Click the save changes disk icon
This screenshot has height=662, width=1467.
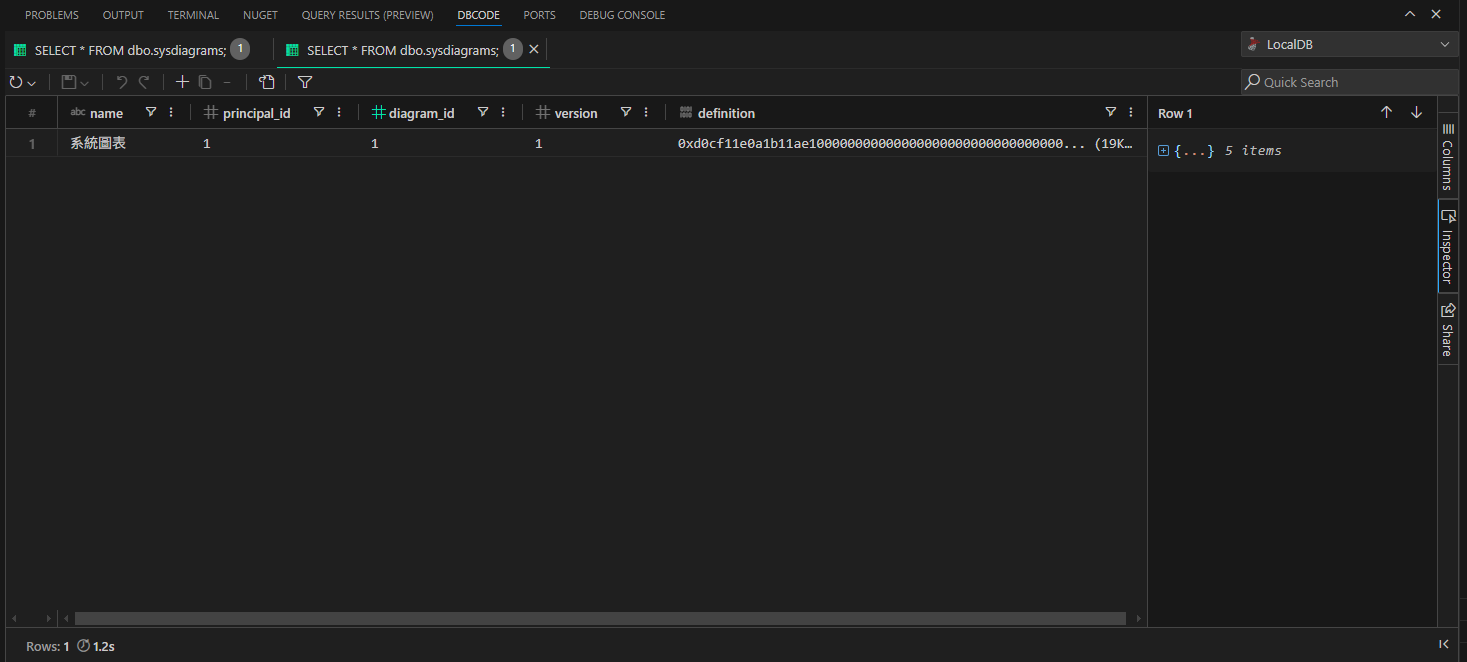pyautogui.click(x=69, y=82)
